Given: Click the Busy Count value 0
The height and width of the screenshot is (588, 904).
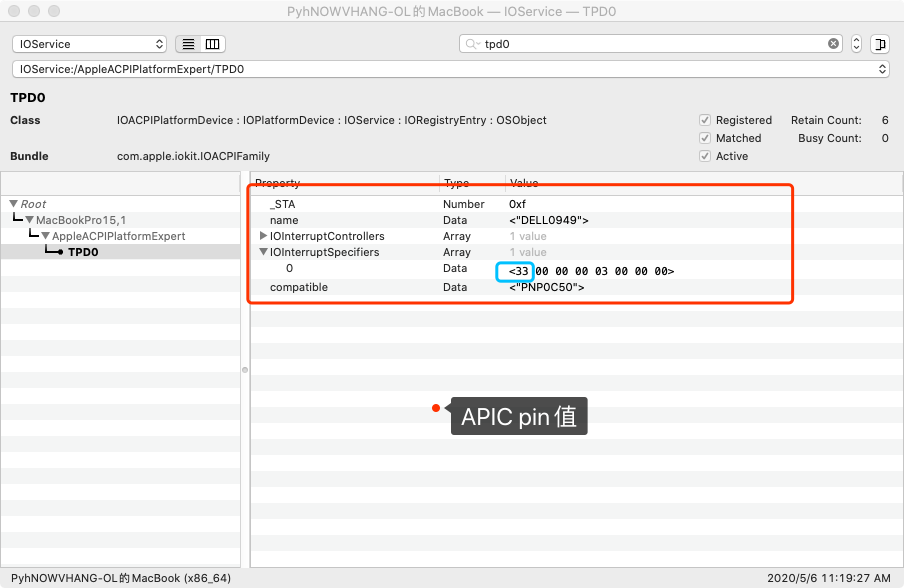Looking at the screenshot, I should pyautogui.click(x=884, y=138).
